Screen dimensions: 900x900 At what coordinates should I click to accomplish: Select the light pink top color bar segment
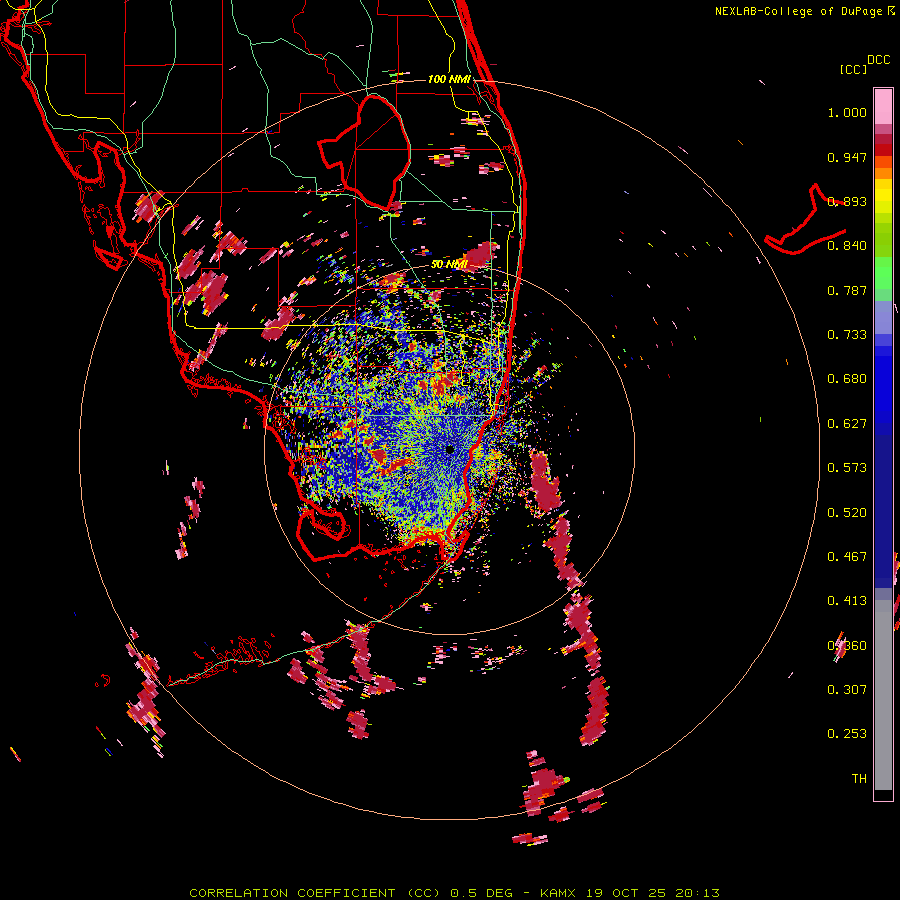pyautogui.click(x=883, y=106)
